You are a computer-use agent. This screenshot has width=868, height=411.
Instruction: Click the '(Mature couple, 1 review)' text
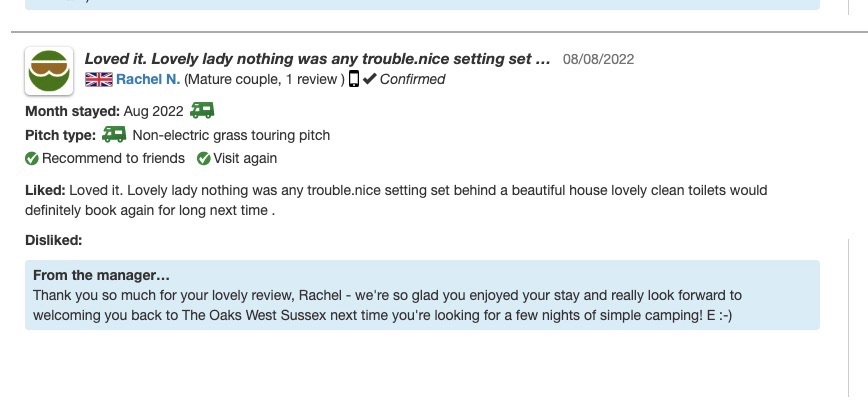point(264,79)
